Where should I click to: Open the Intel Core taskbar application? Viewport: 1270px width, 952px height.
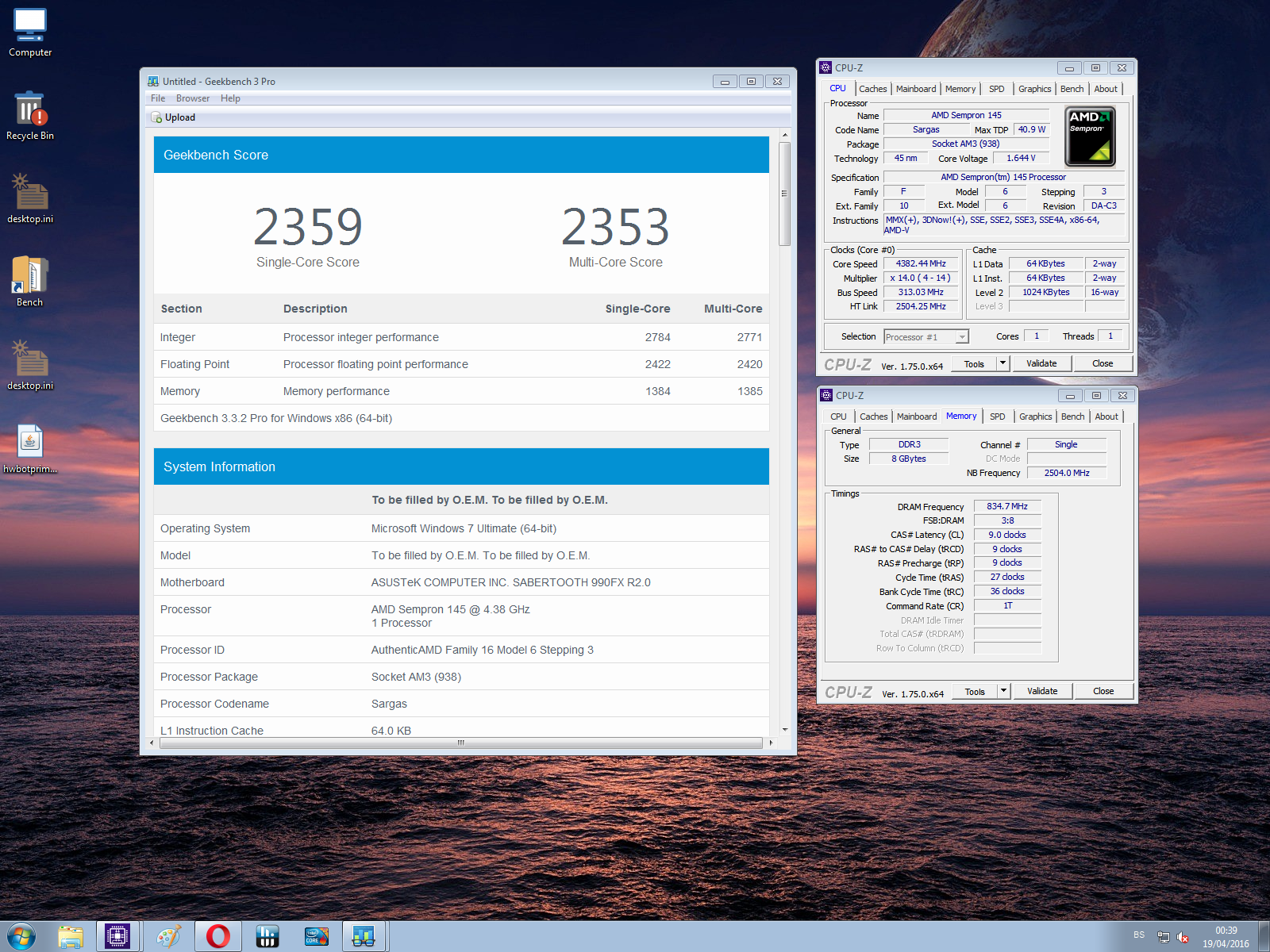click(x=317, y=936)
